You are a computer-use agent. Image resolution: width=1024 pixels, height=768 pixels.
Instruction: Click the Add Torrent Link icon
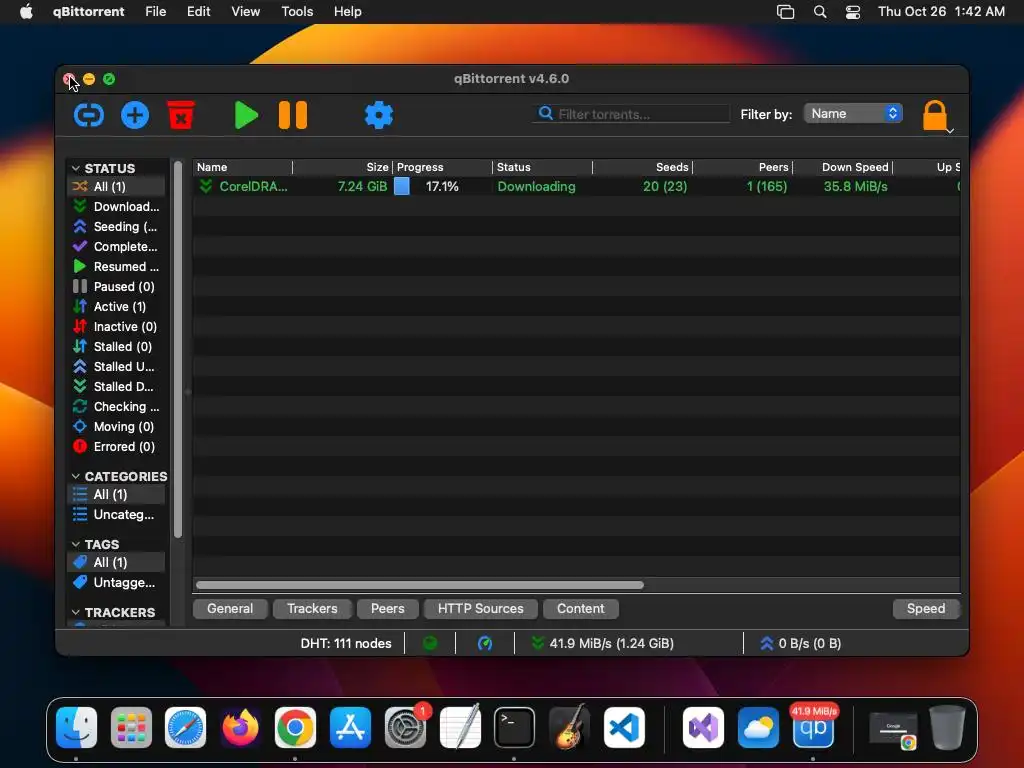tap(89, 116)
